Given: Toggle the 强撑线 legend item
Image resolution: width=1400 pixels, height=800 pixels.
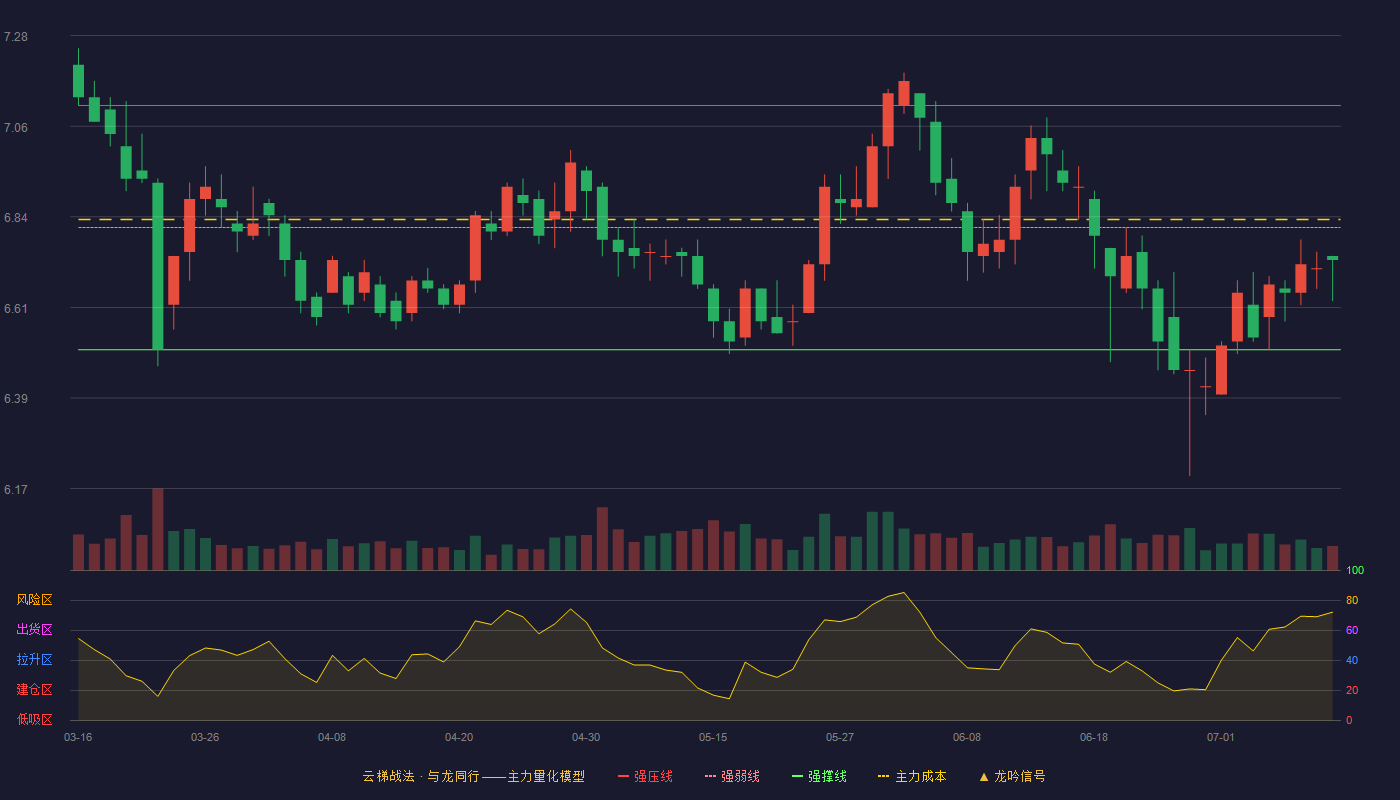Looking at the screenshot, I should tap(819, 776).
